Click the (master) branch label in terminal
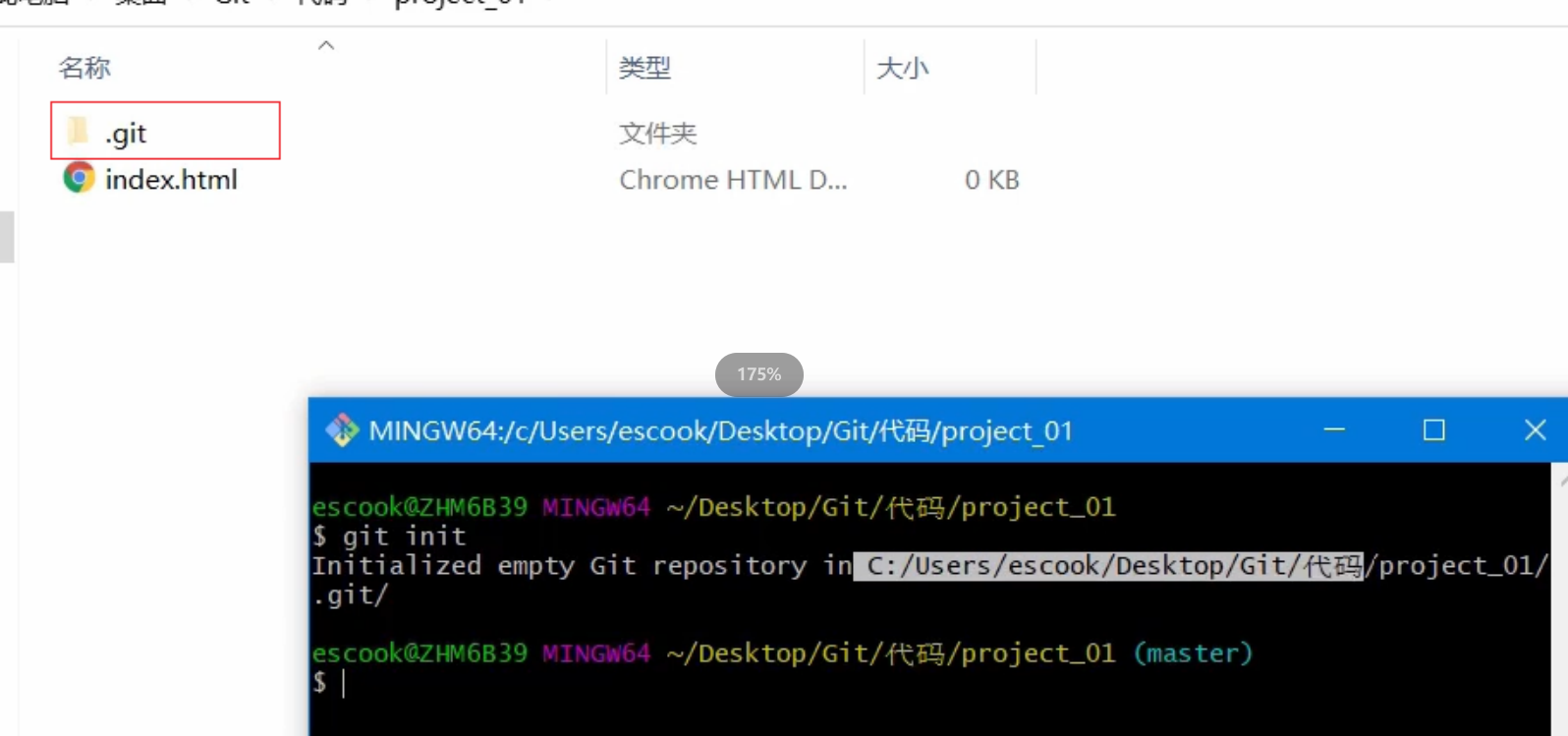The image size is (1568, 736). 1193,653
